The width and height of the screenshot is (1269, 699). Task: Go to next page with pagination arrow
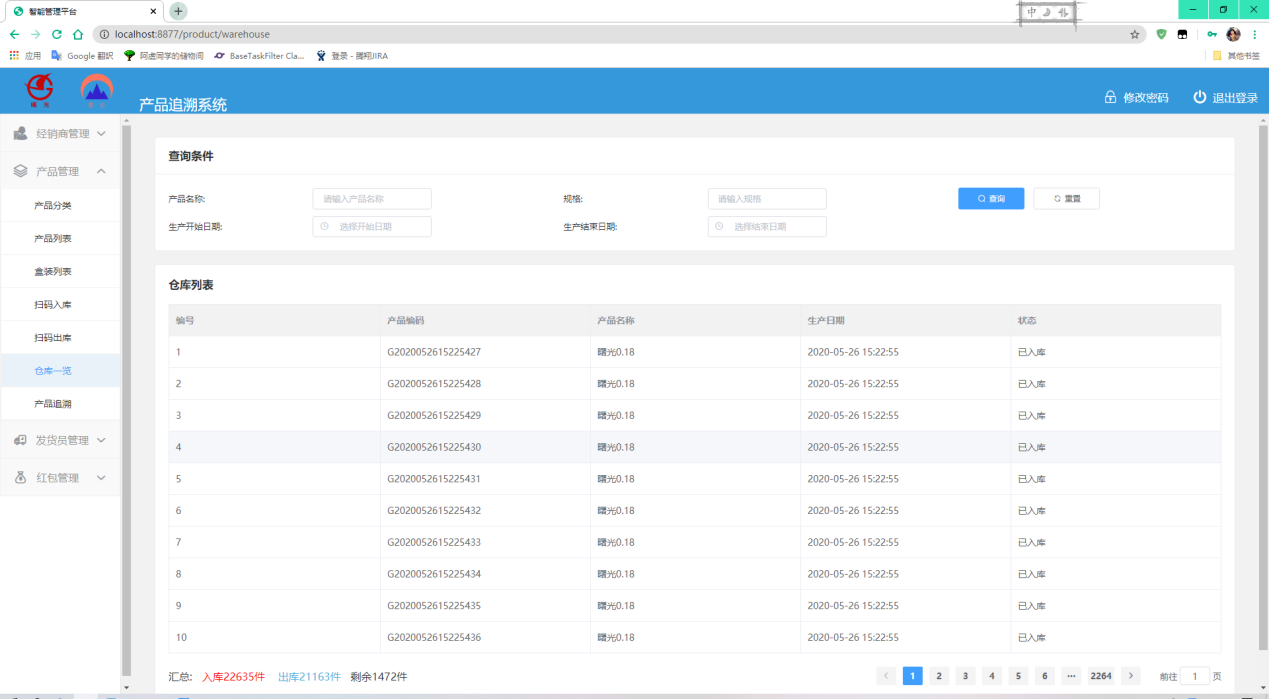tap(1131, 676)
